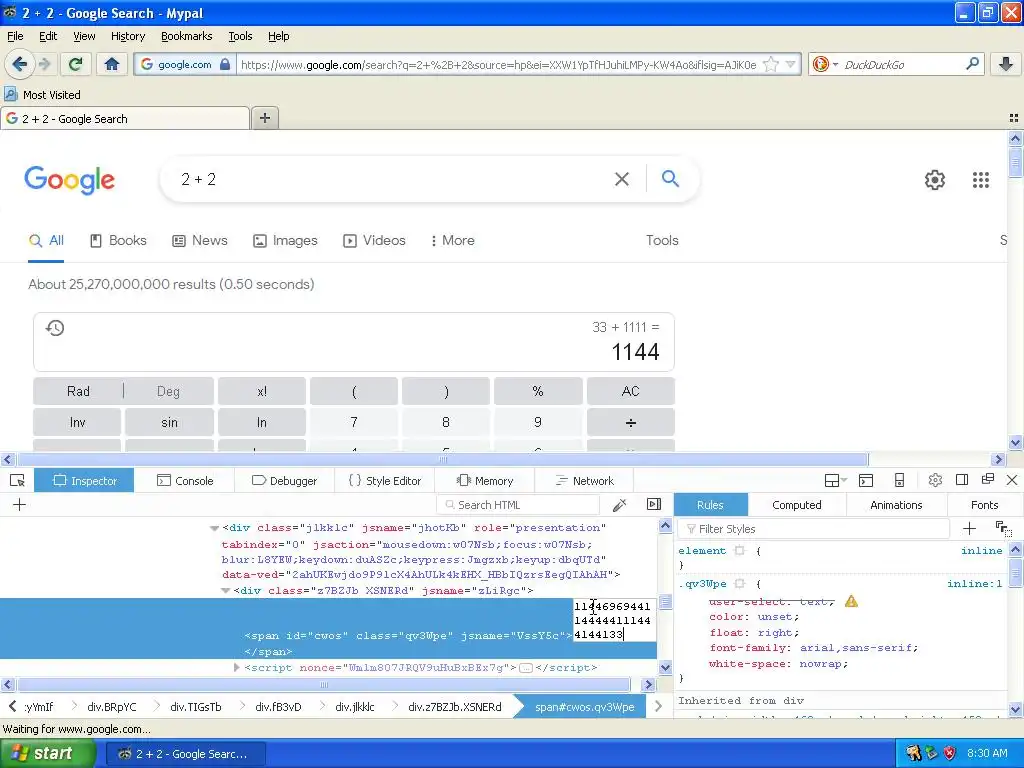Switch calculator to Rad mode
Viewport: 1024px width, 768px height.
point(78,391)
